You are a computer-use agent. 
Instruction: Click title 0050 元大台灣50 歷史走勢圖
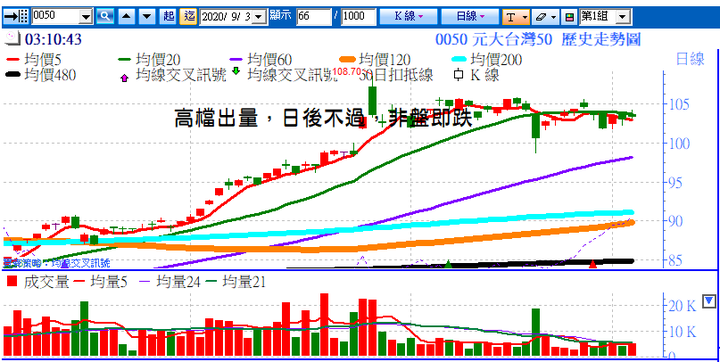click(538, 40)
